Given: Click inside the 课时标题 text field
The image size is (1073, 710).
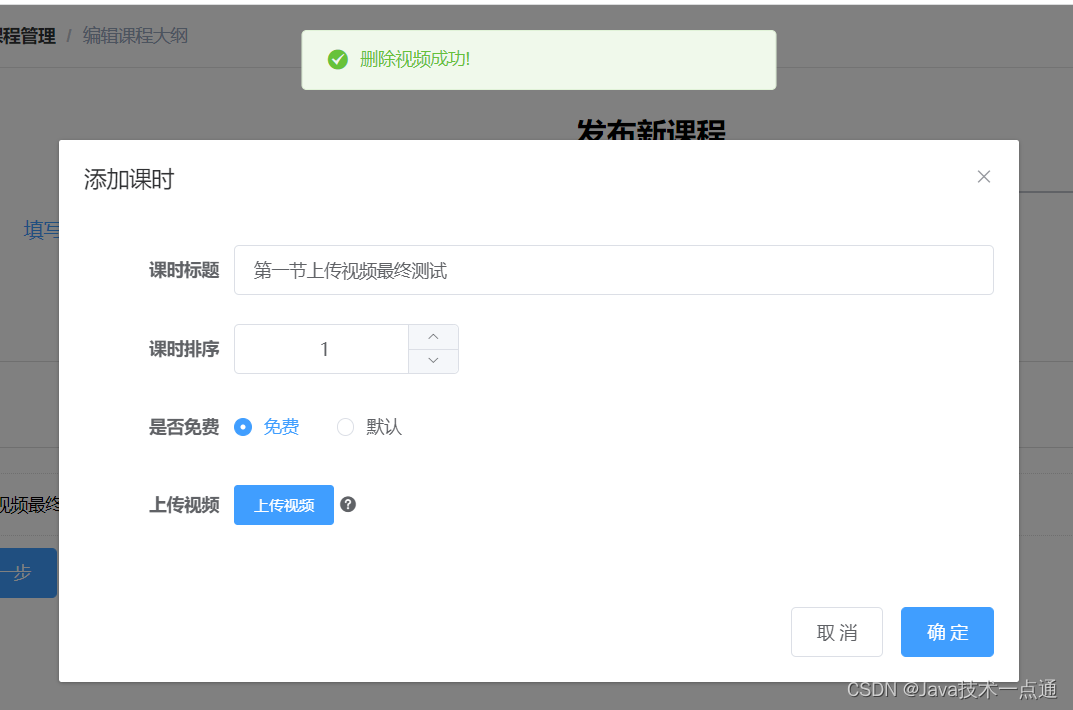Looking at the screenshot, I should 613,270.
